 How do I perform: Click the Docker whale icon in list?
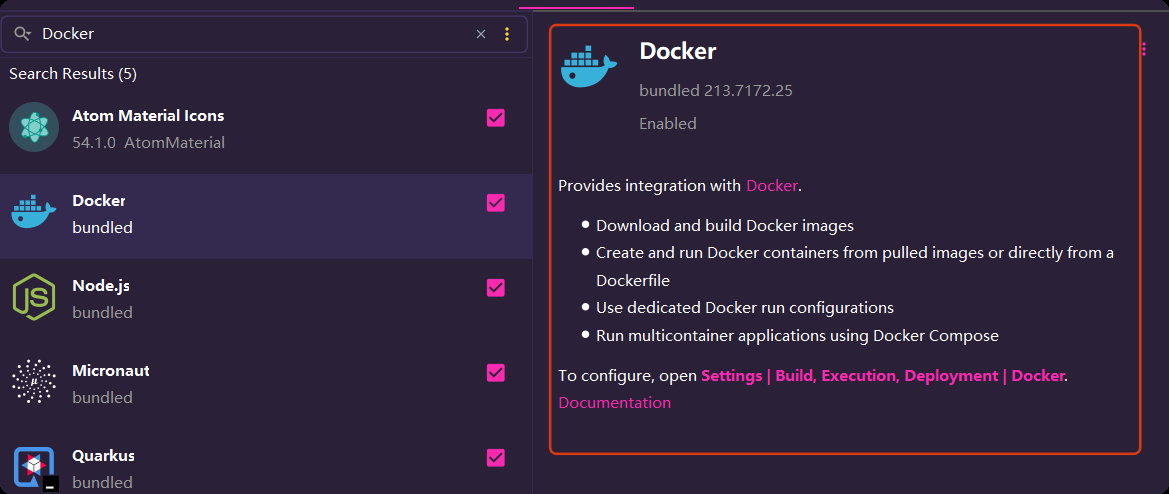pyautogui.click(x=34, y=213)
